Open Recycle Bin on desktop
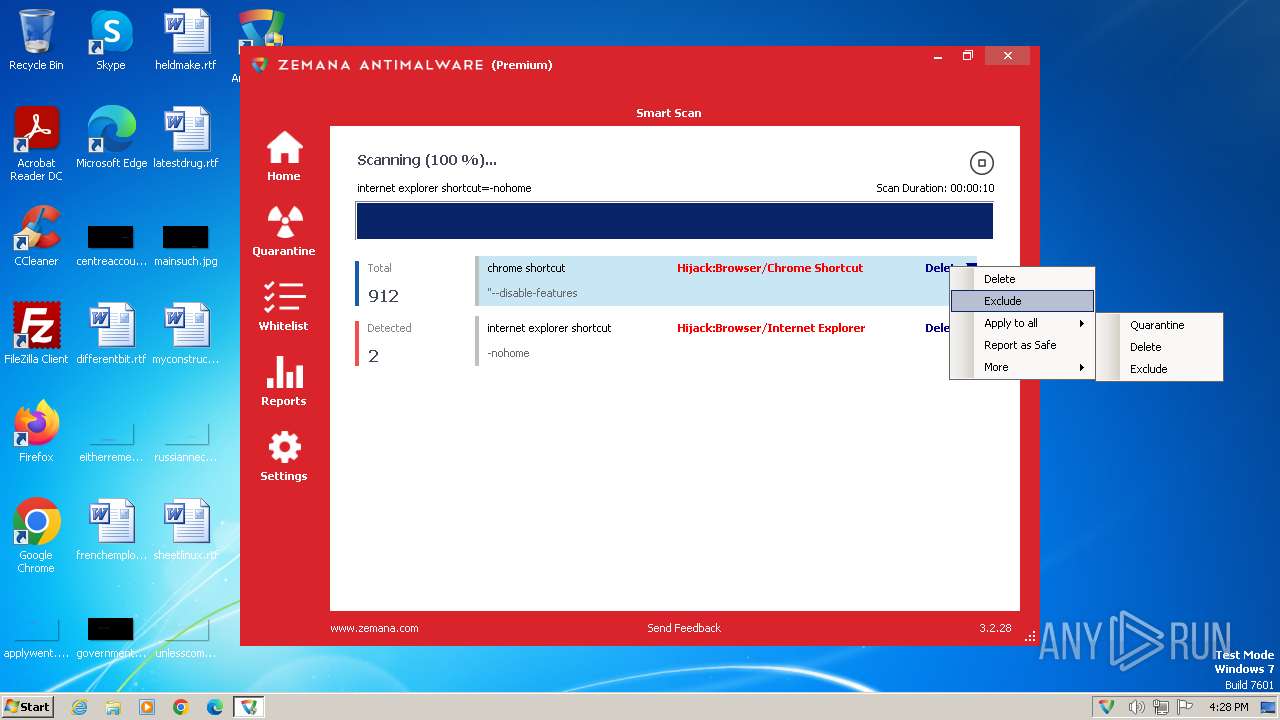The image size is (1280, 720). click(x=36, y=40)
